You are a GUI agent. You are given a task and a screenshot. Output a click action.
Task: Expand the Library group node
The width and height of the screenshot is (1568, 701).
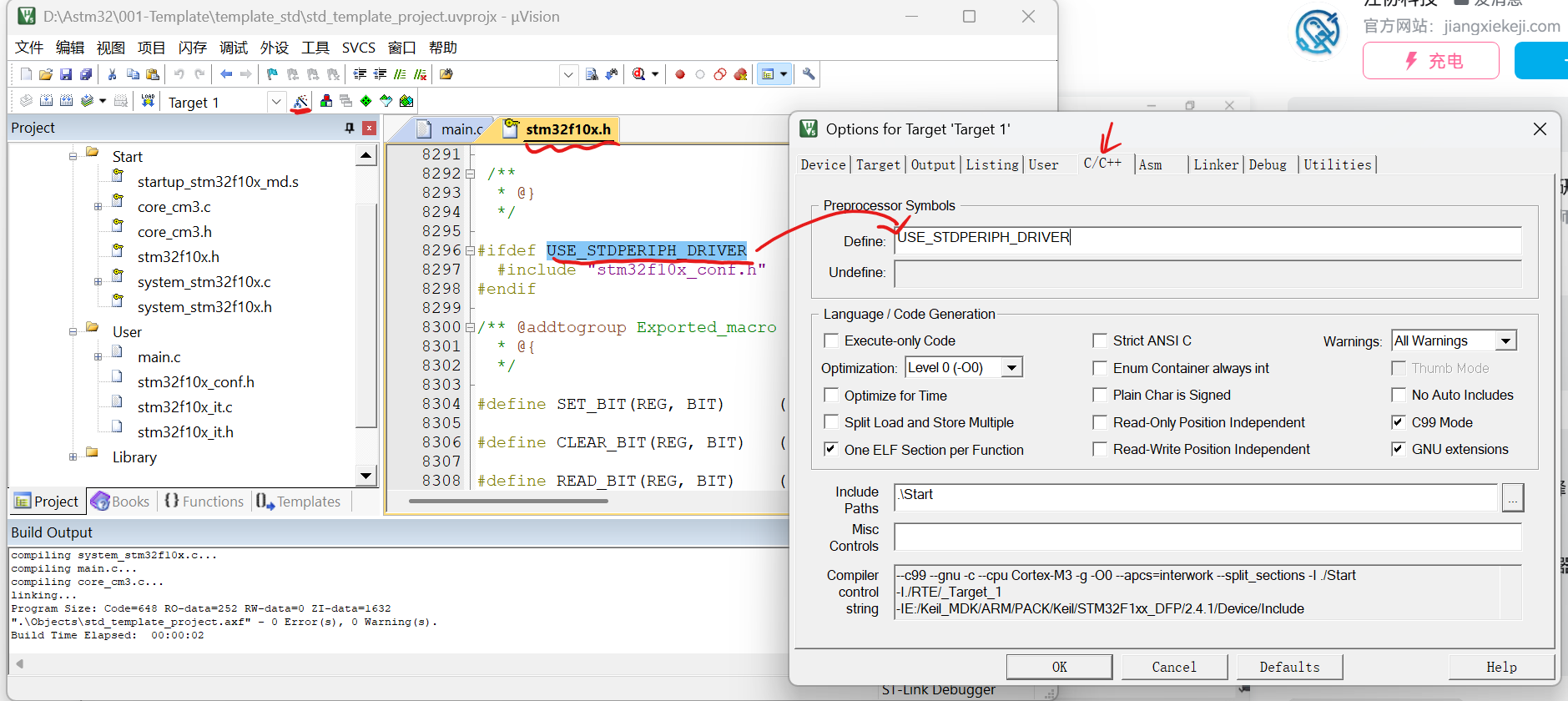click(73, 457)
